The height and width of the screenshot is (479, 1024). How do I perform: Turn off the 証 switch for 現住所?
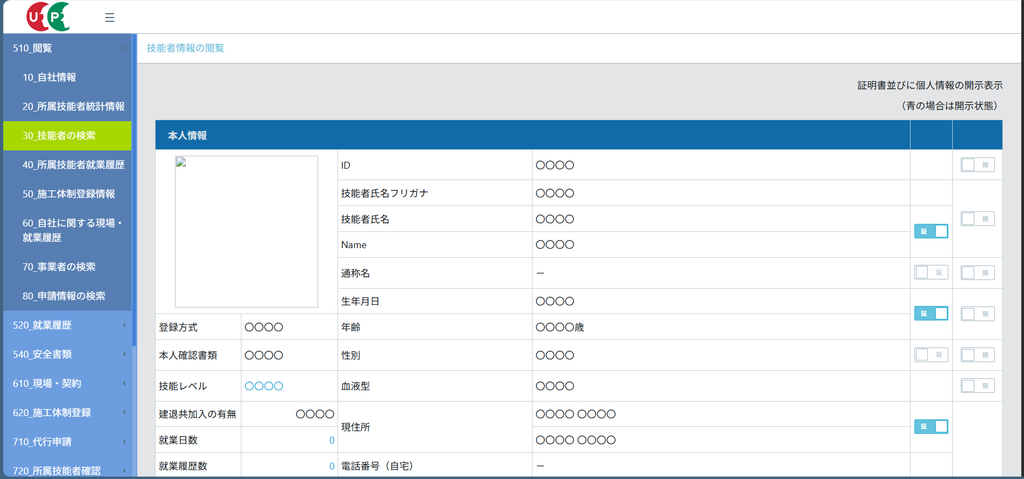(931, 427)
